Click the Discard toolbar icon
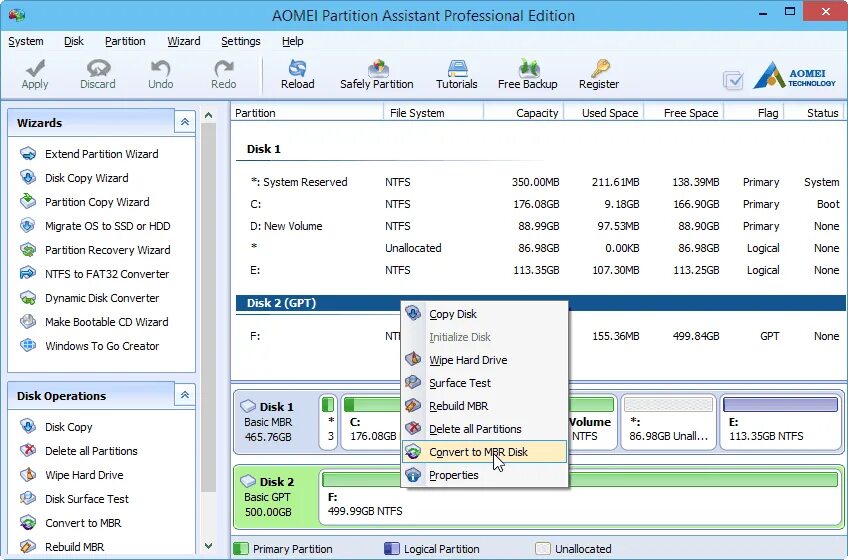848x560 pixels. coord(98,69)
